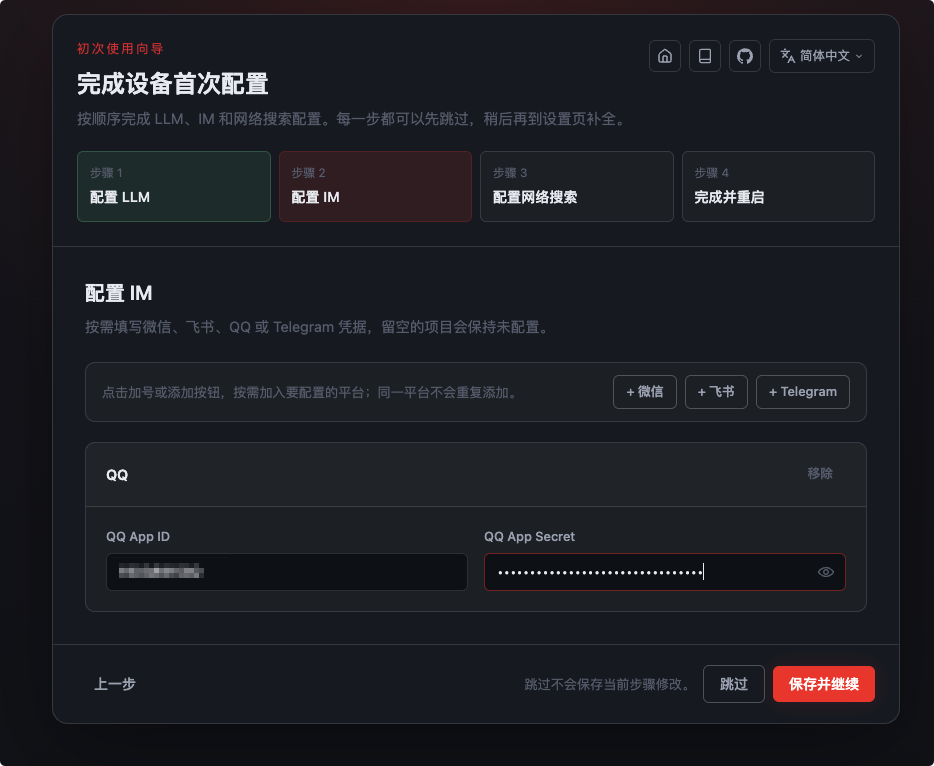
Task: Open the GitHub repository icon
Action: click(745, 56)
